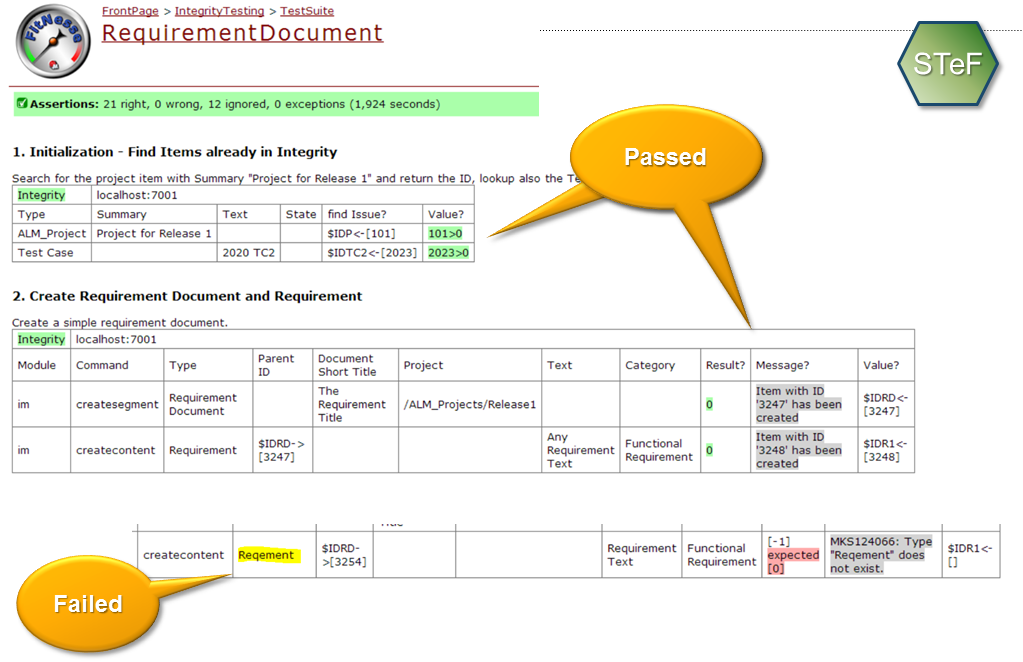Click the '2020 TC2' text cell
The image size is (1023, 662).
pyautogui.click(x=249, y=252)
